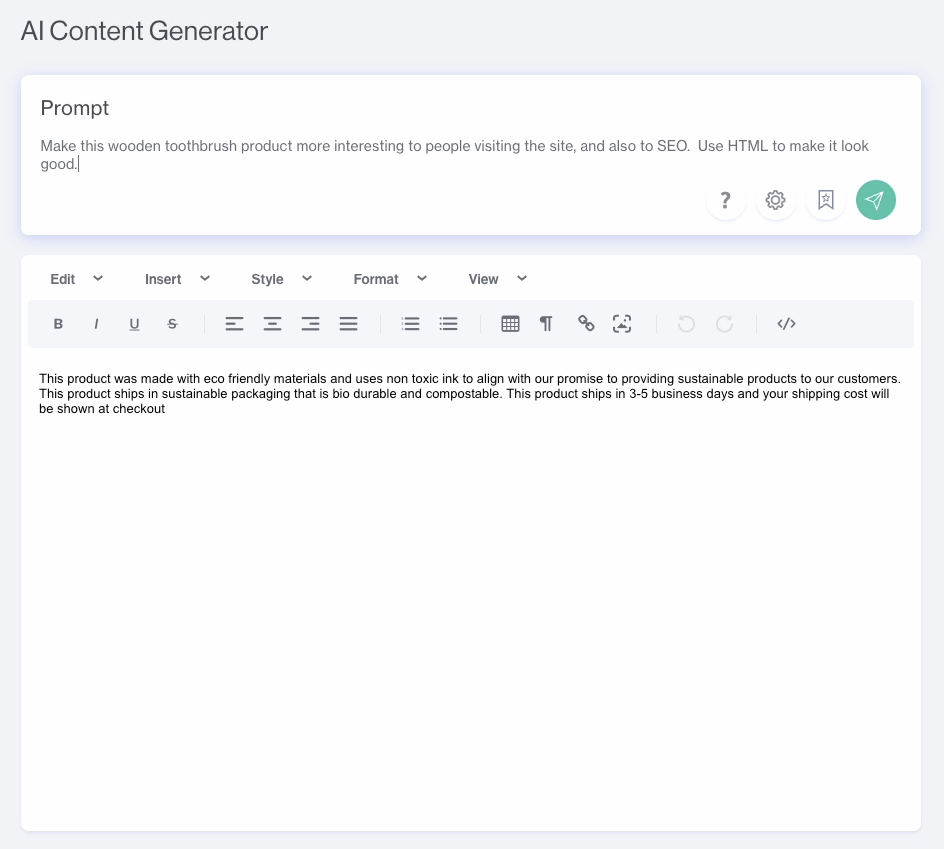The width and height of the screenshot is (944, 849).
Task: Open the HTML source code view
Action: click(x=786, y=324)
